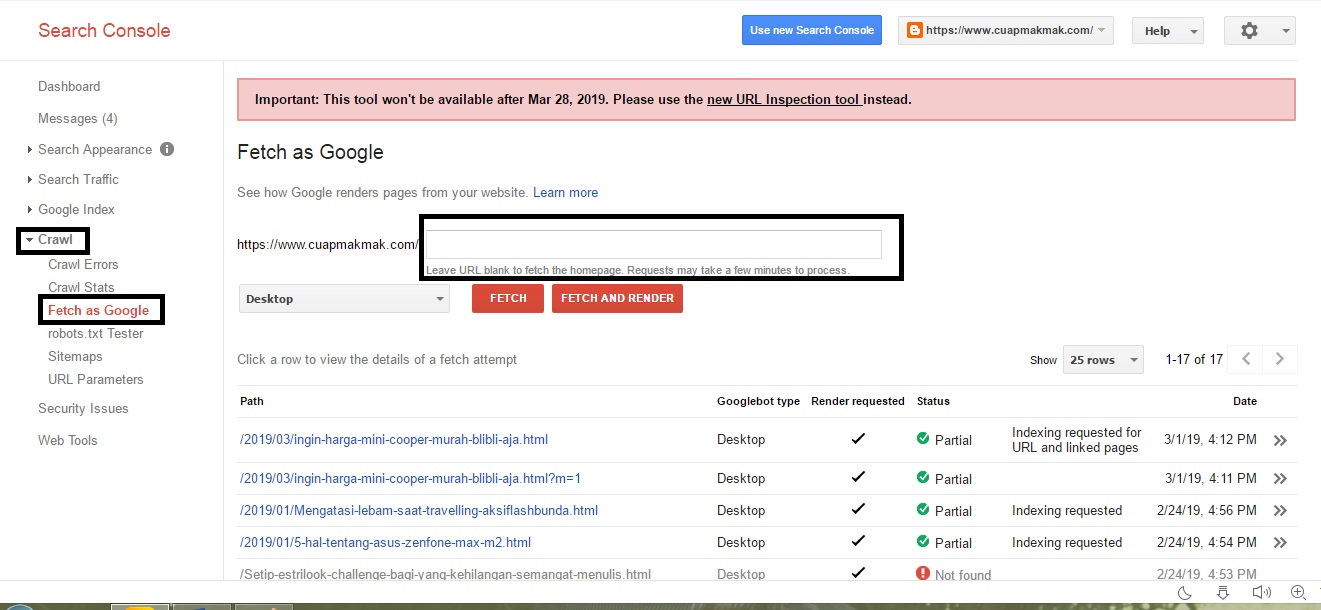Expand the Search Traffic menu section
The width and height of the screenshot is (1321, 610).
pos(30,180)
